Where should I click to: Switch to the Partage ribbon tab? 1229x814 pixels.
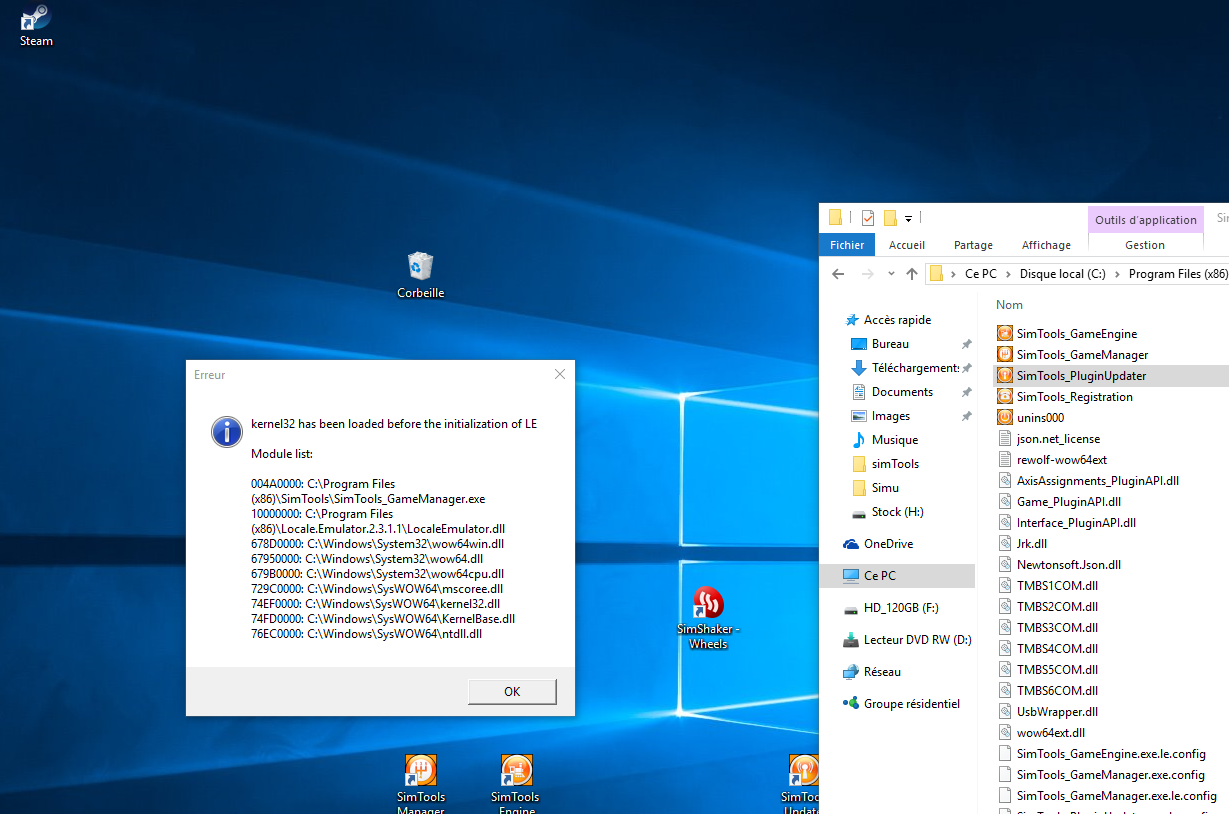pos(973,245)
